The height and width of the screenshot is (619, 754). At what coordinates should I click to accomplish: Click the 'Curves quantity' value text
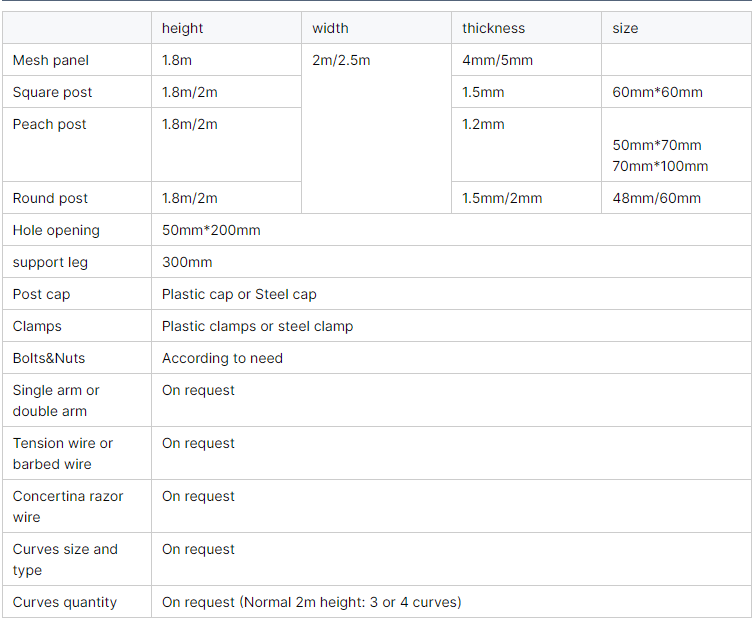coord(312,602)
